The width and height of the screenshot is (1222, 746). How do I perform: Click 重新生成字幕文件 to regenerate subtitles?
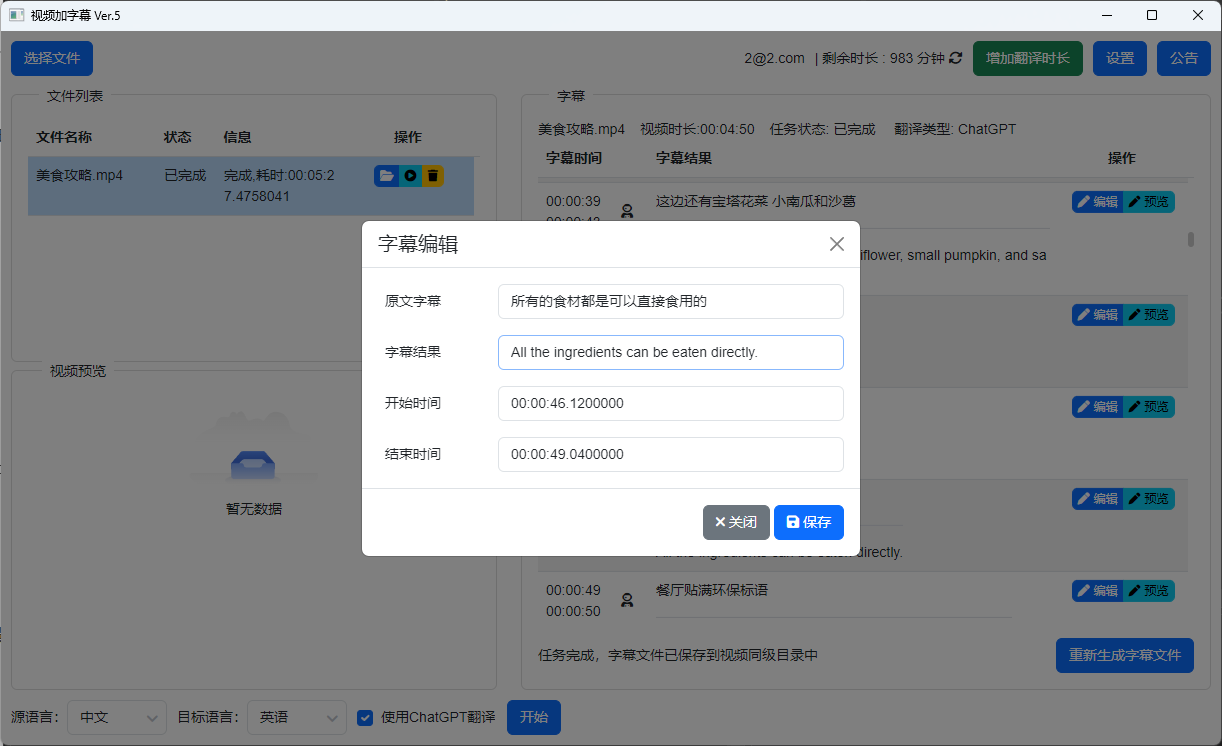(1124, 655)
